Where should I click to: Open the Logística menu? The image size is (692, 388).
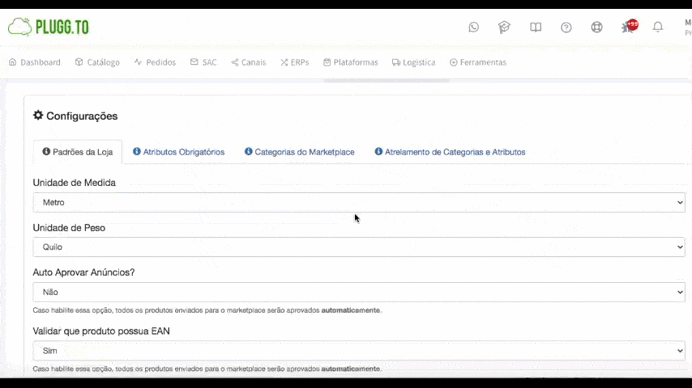tap(414, 62)
